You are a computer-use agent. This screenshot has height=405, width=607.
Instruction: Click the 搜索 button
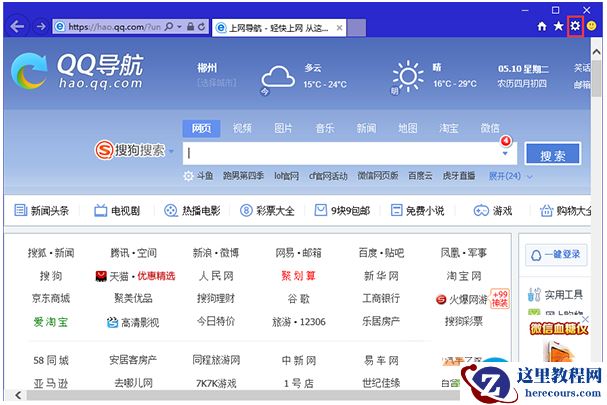coord(552,154)
